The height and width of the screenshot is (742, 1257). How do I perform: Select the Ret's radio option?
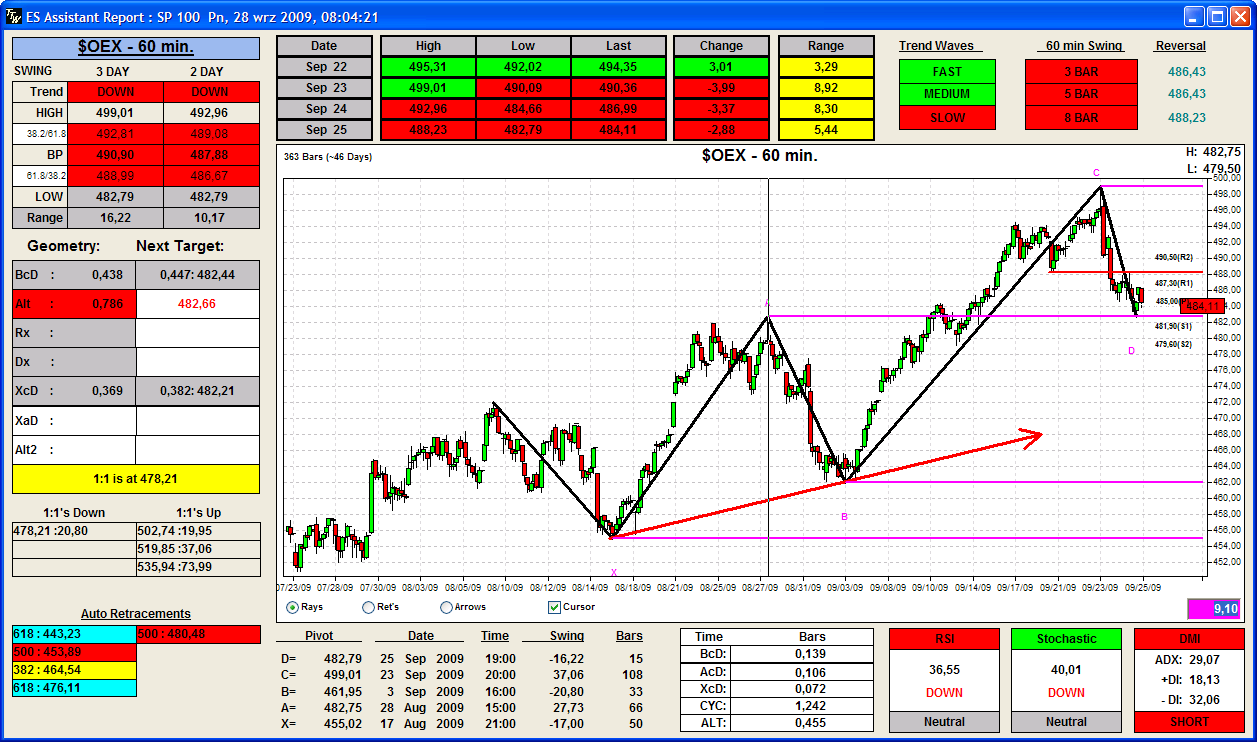point(369,607)
